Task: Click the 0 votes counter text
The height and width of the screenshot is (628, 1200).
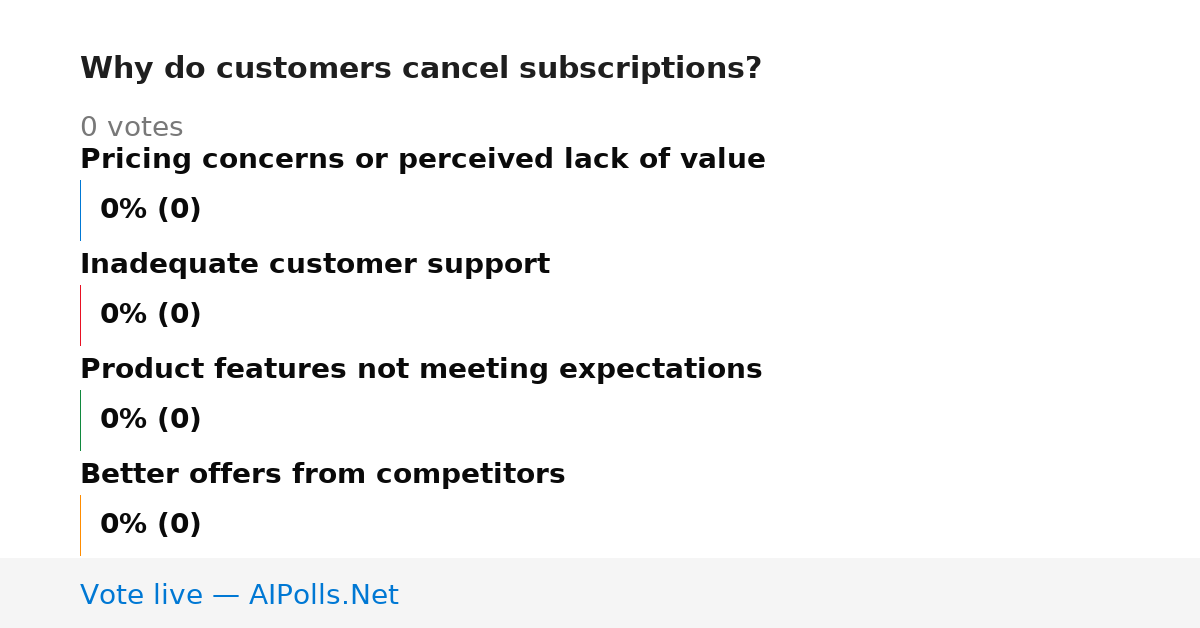Action: point(131,128)
